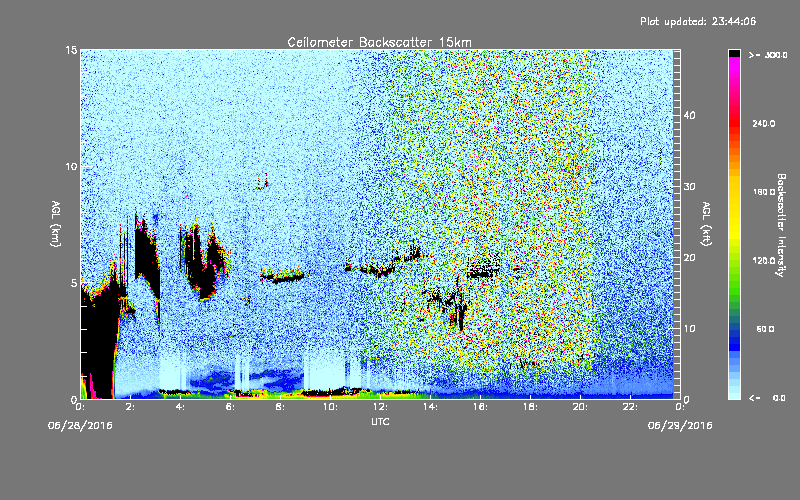Image resolution: width=800 pixels, height=500 pixels.
Task: Click the "30" kft tick label
Action: (689, 187)
